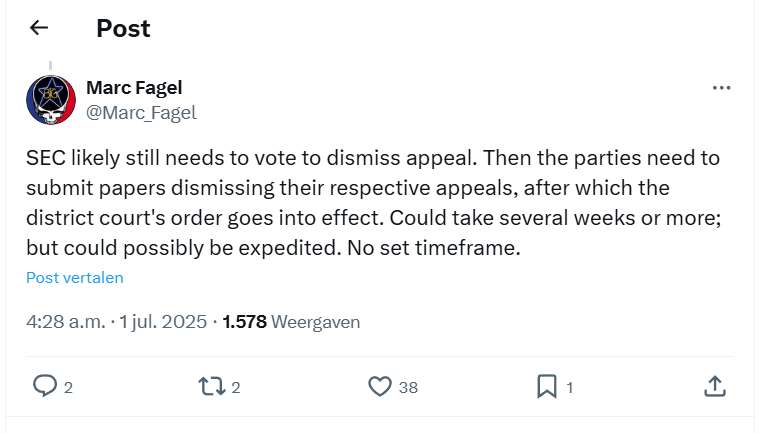Click the 38 likes count

point(408,387)
